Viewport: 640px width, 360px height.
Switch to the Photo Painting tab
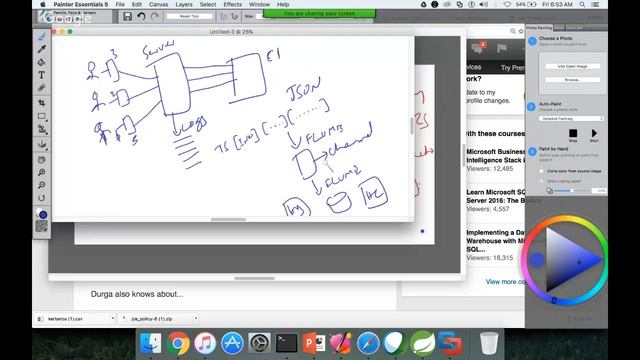539,27
